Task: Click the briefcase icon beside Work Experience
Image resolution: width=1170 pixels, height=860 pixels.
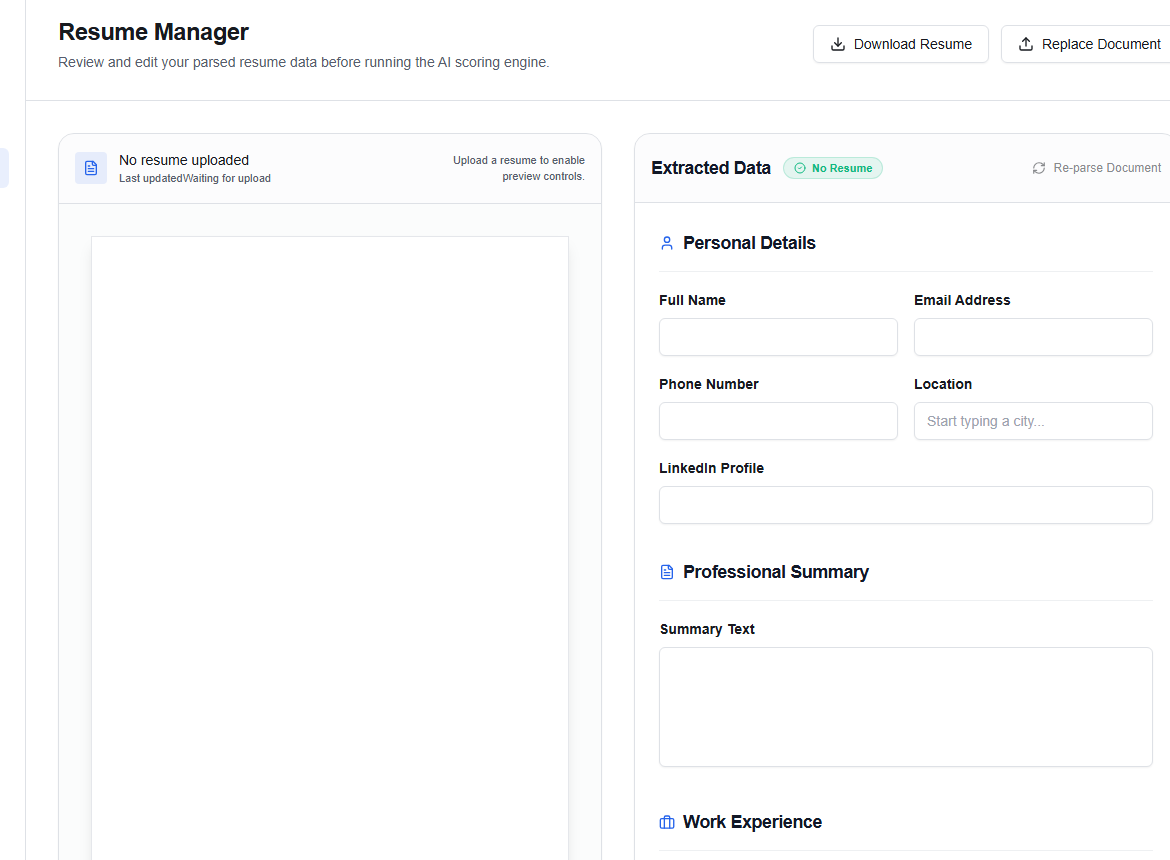Action: point(667,822)
